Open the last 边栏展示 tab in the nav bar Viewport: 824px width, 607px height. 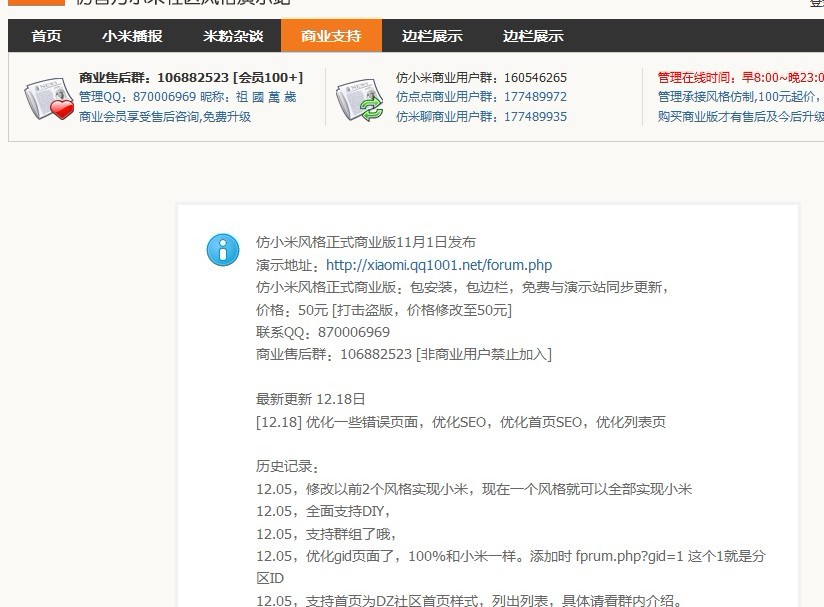coord(533,36)
